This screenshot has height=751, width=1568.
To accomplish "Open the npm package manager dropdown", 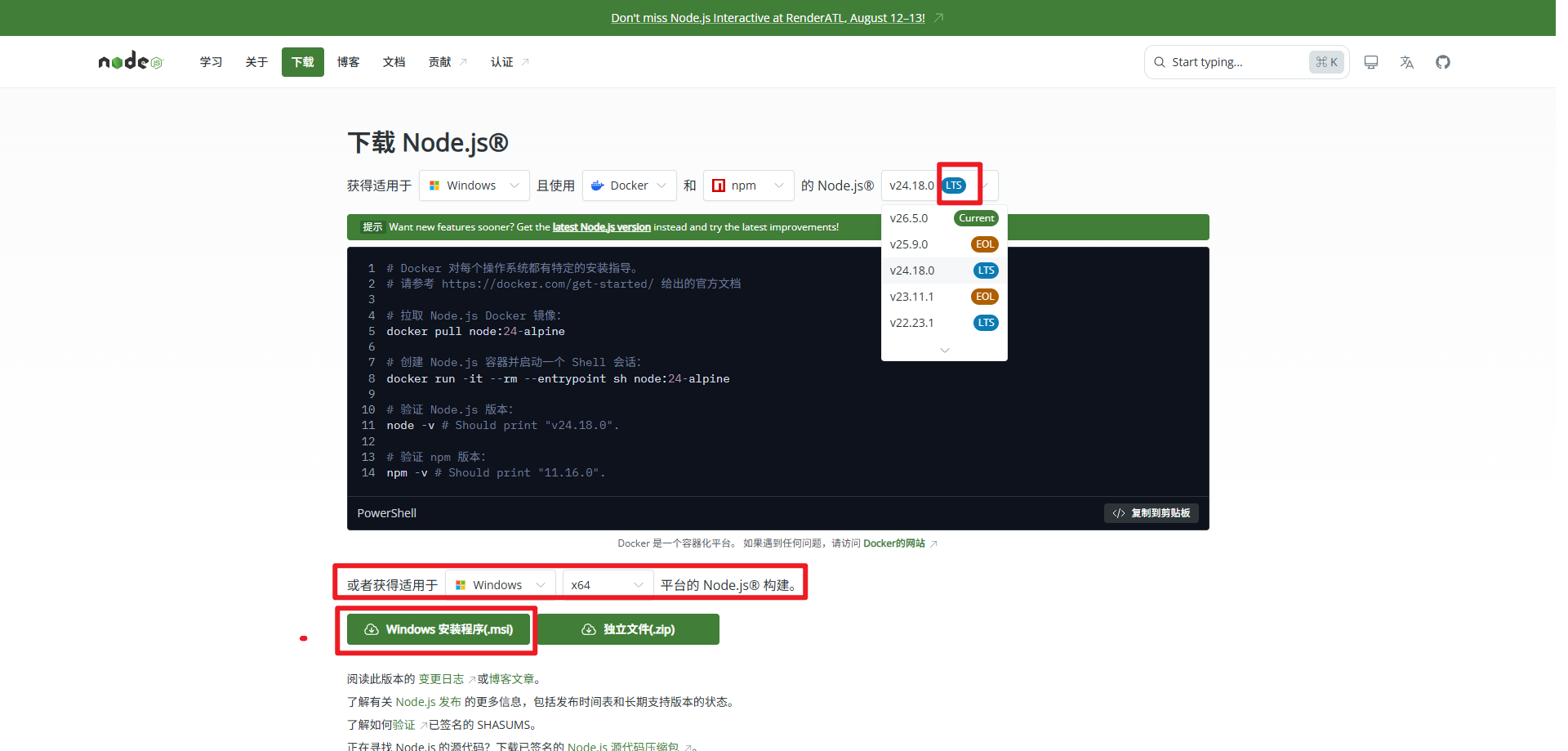I will coord(749,186).
